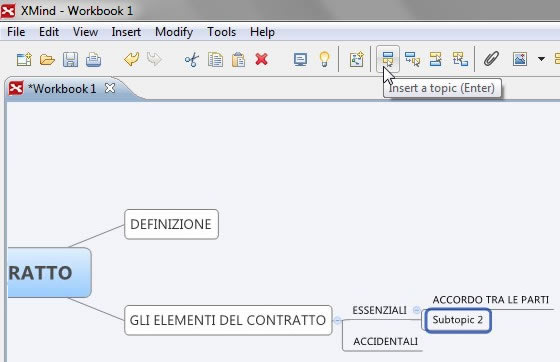Select GLI ELEMENTI DEL CONTRATTO topic
Screen dimensions: 560x362
228,320
